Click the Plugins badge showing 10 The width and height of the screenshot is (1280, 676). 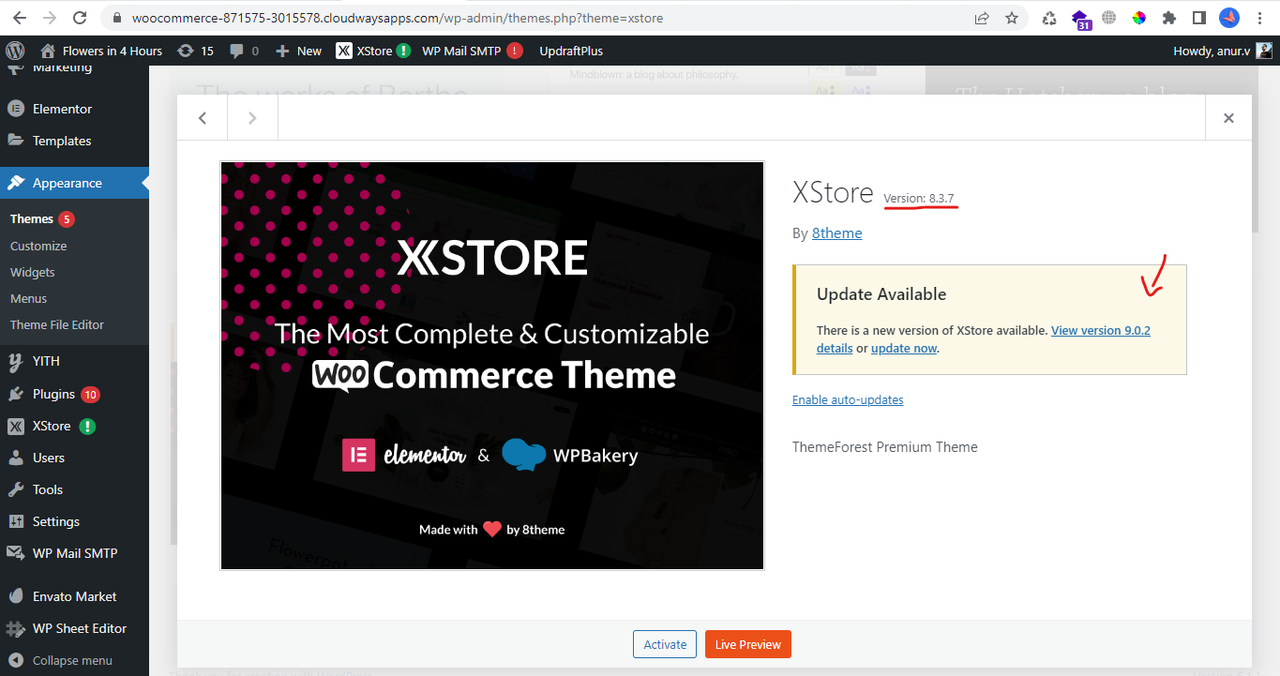tap(91, 394)
